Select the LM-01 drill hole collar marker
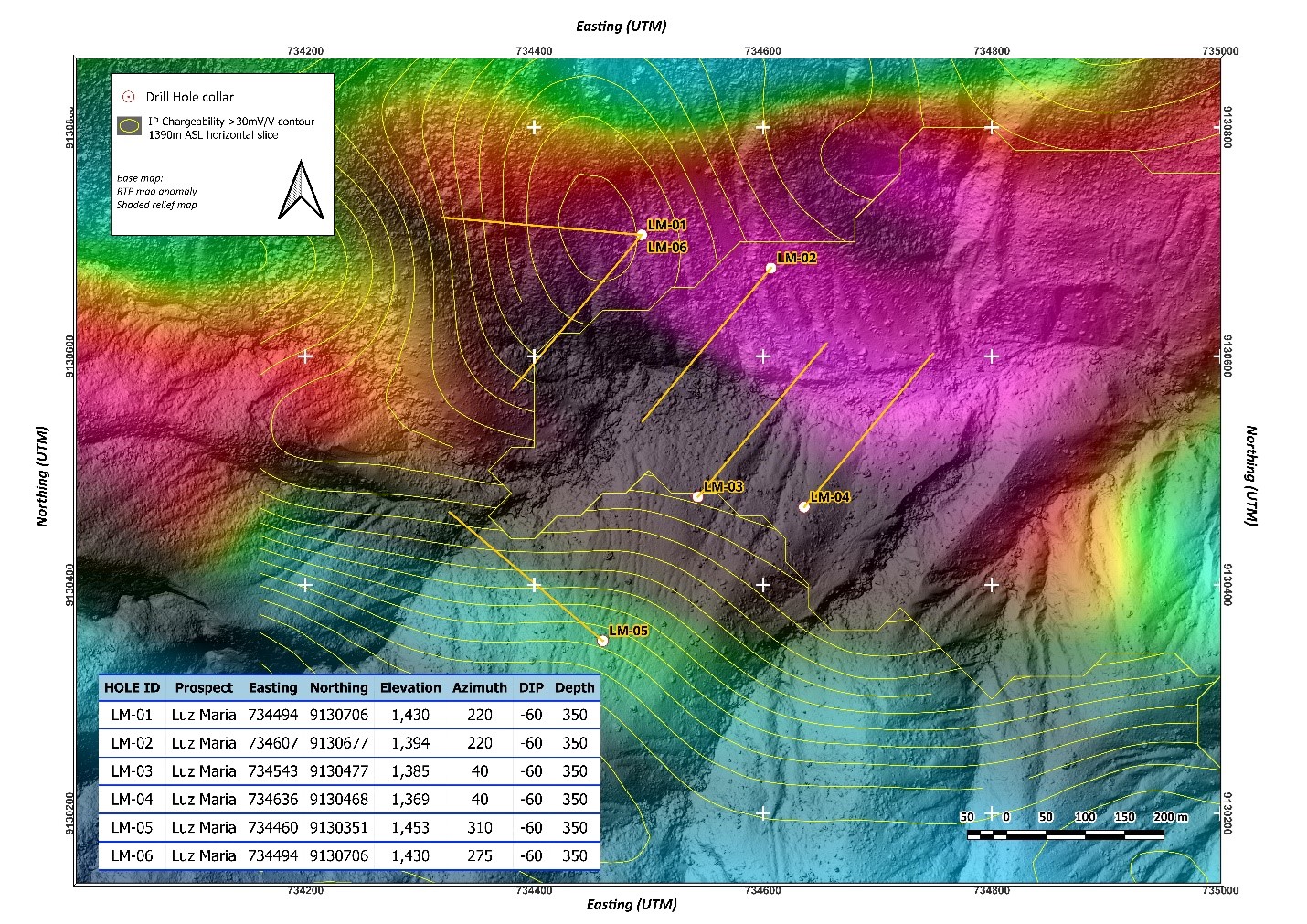 [x=643, y=237]
